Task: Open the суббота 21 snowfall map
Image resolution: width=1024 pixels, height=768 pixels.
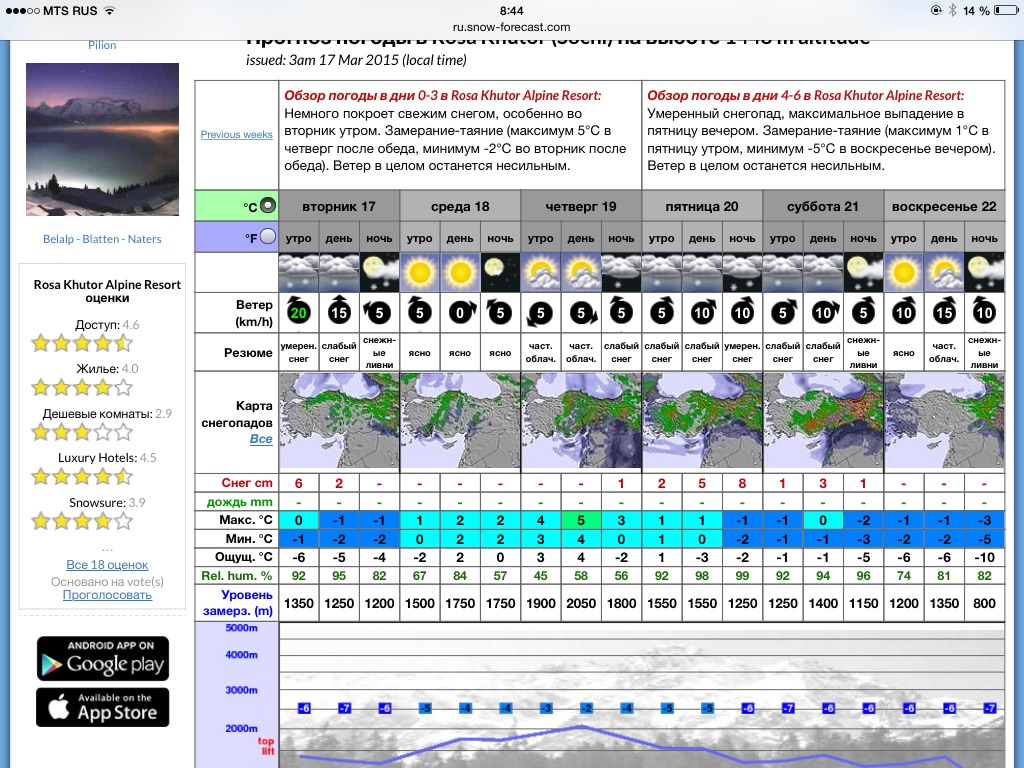Action: [823, 422]
